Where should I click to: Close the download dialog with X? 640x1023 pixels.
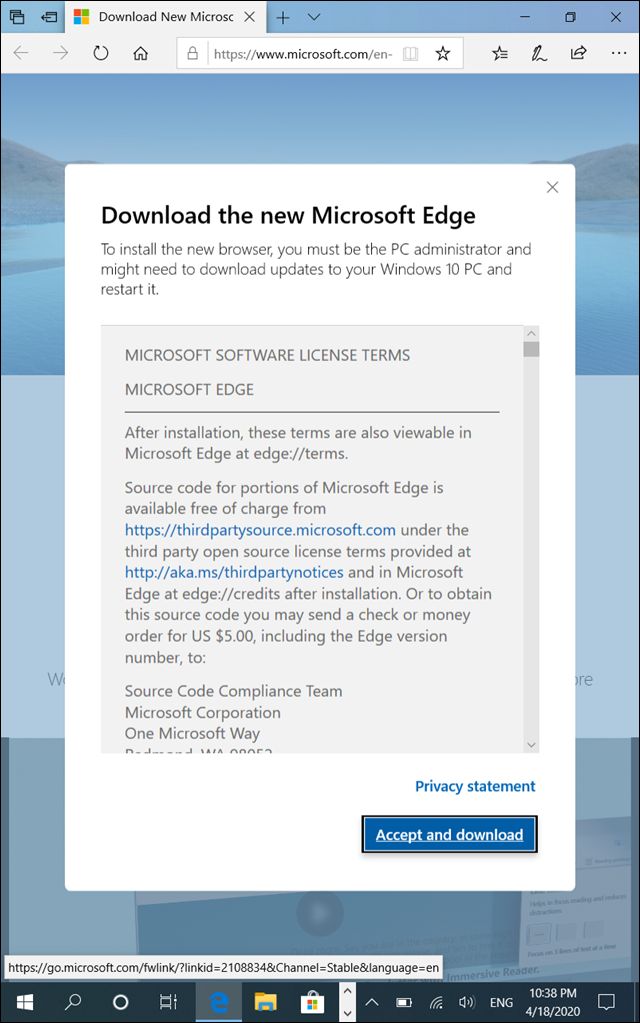click(553, 187)
